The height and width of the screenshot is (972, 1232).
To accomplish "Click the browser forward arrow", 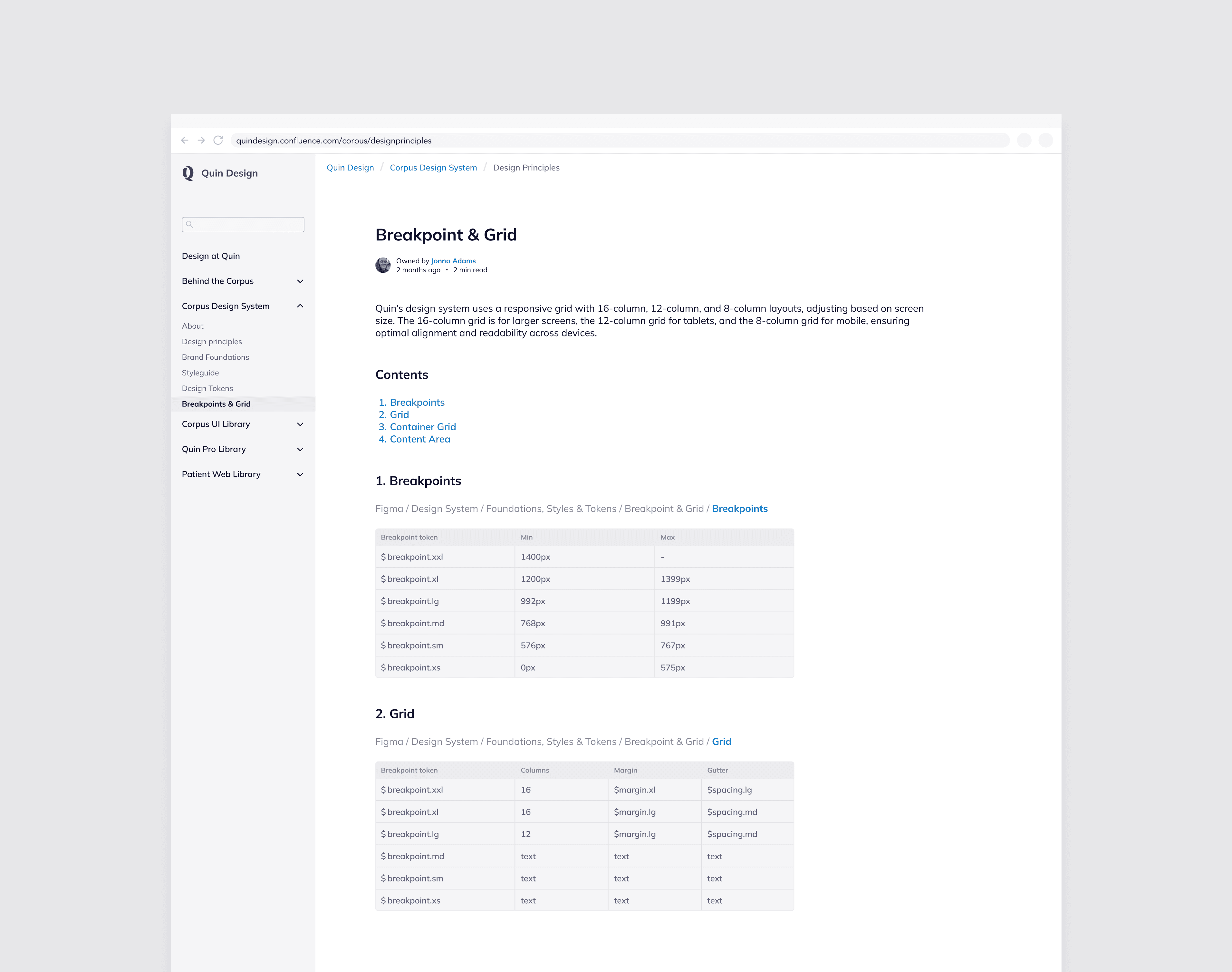I will pos(201,140).
